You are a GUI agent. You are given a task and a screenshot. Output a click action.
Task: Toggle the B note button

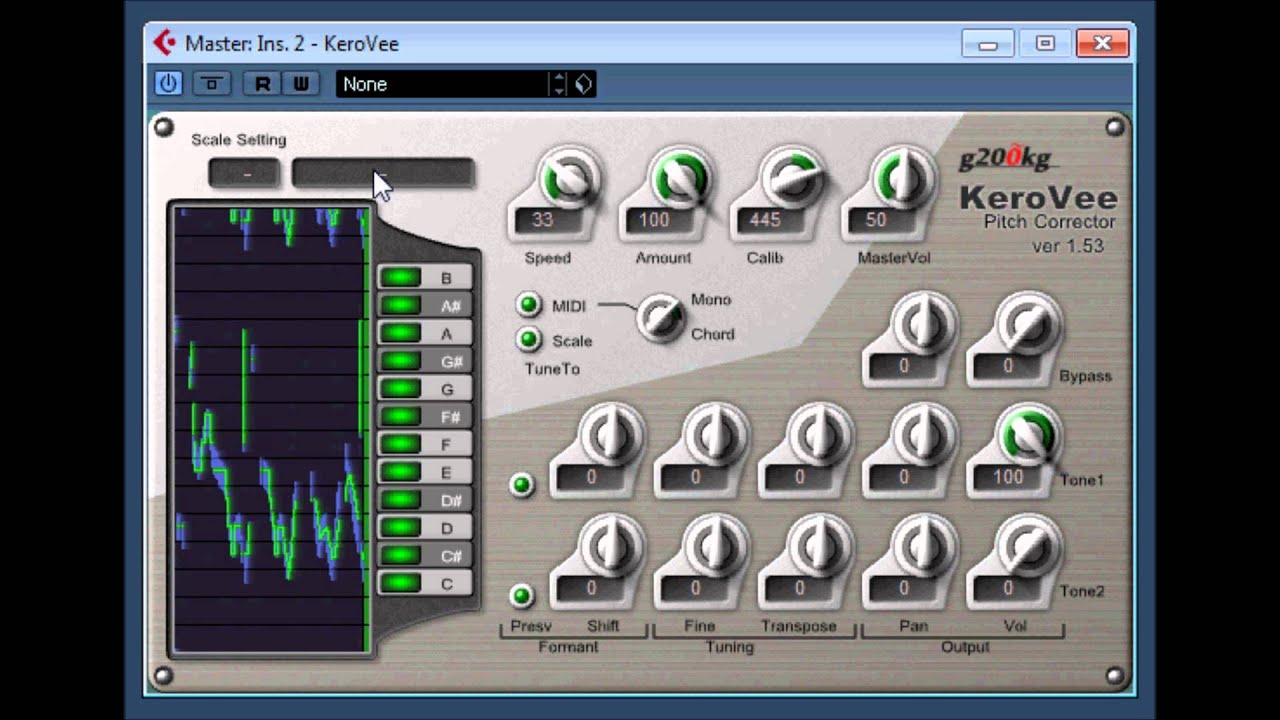(424, 278)
